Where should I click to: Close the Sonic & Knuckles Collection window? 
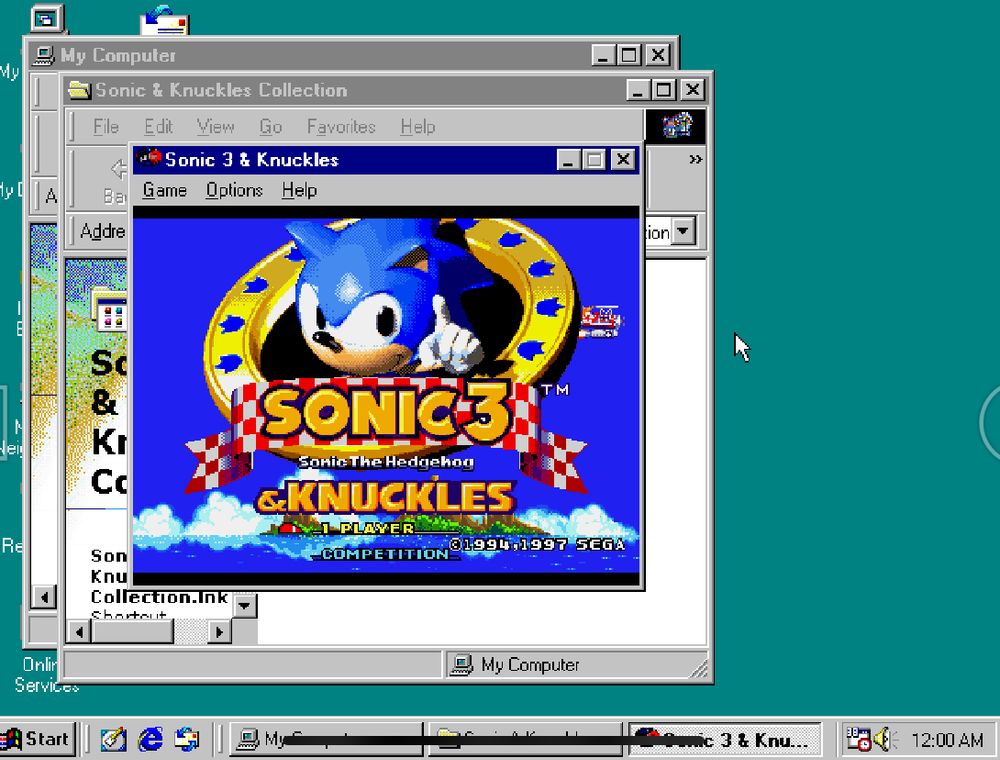click(693, 90)
